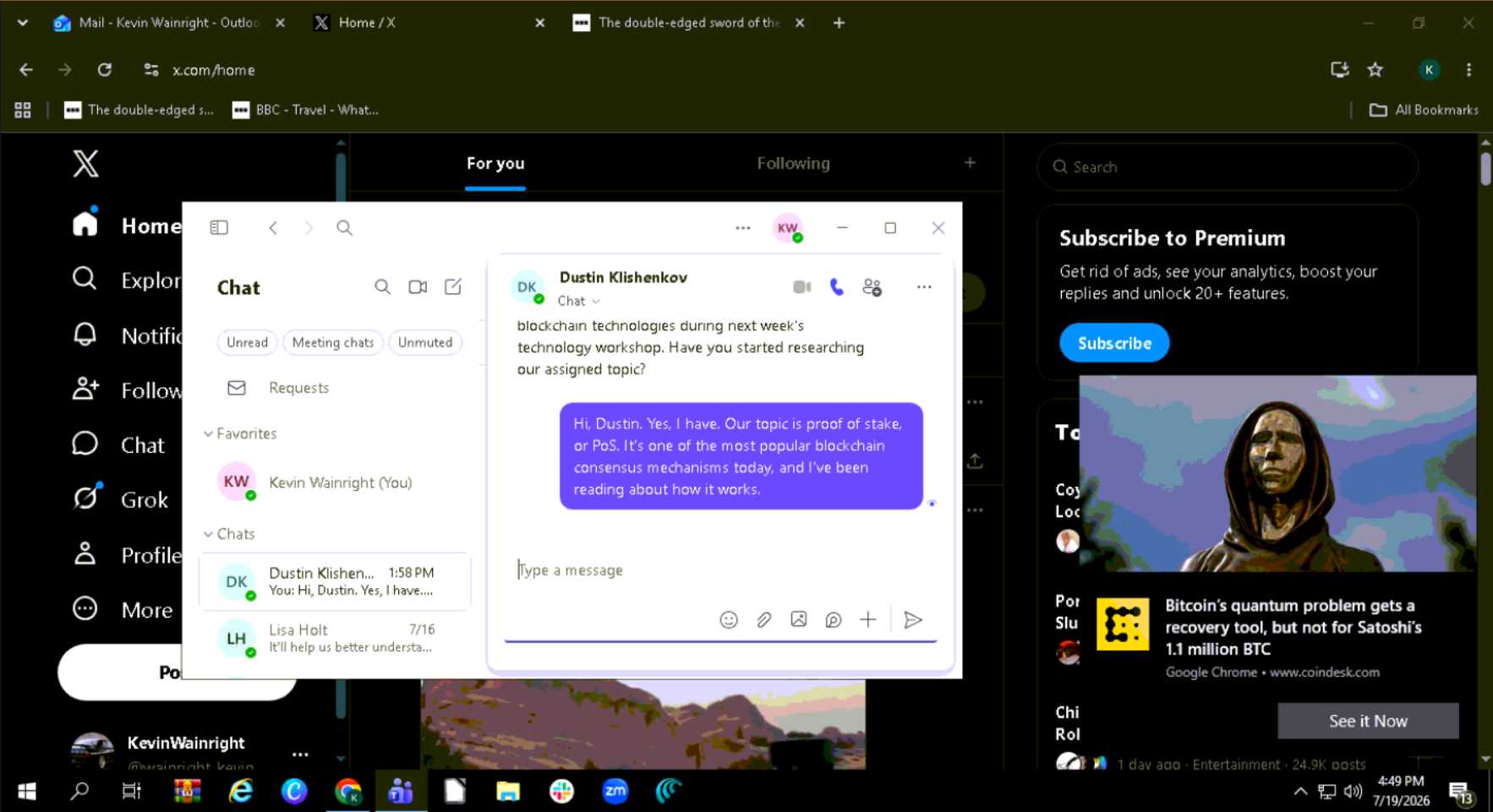Open the Dustin Klishenkov chat row
This screenshot has height=812, width=1493.
[335, 581]
